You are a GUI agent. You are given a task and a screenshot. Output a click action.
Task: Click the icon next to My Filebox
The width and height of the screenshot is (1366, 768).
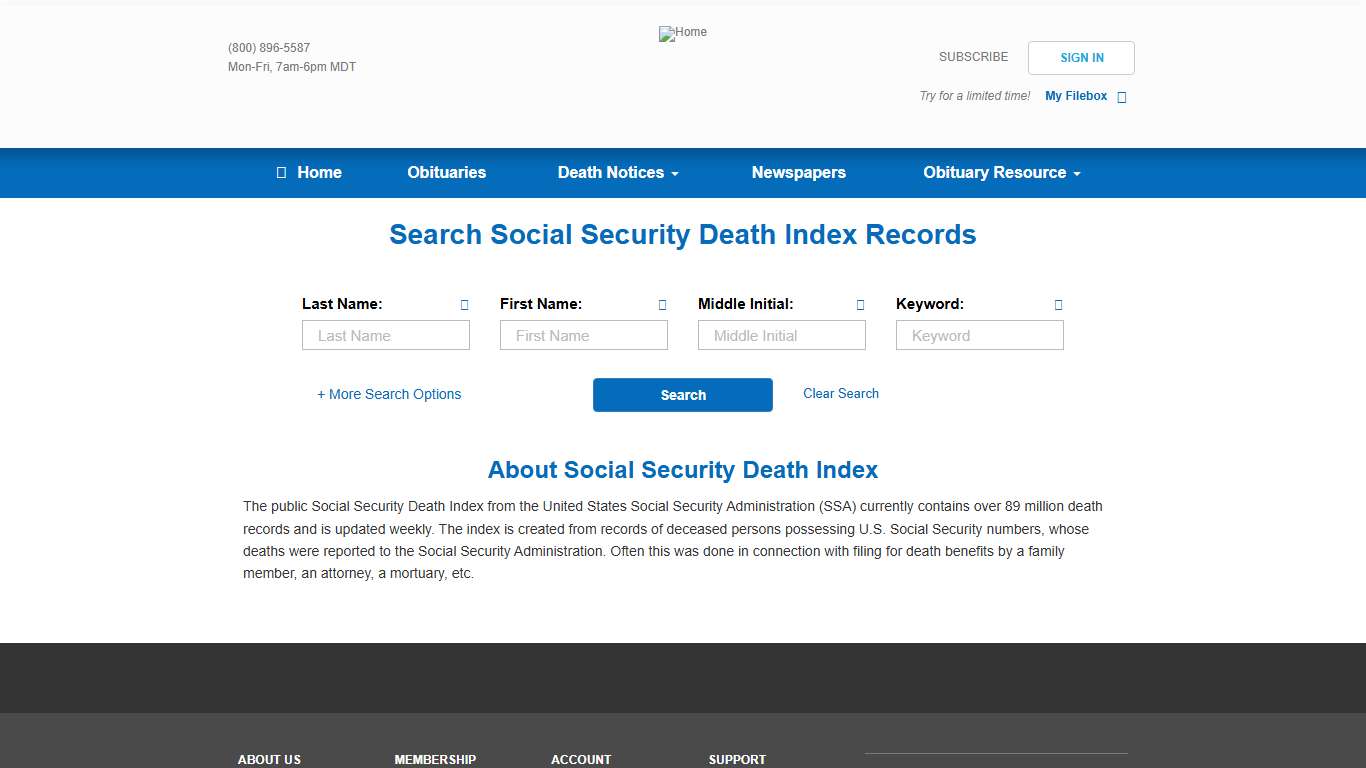click(1121, 96)
